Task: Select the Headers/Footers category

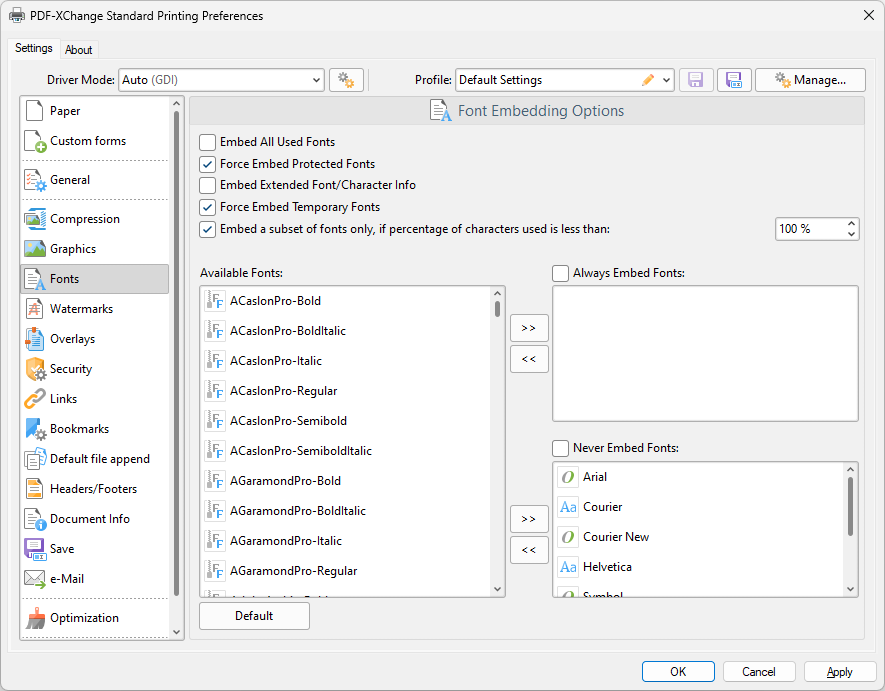Action: point(94,489)
